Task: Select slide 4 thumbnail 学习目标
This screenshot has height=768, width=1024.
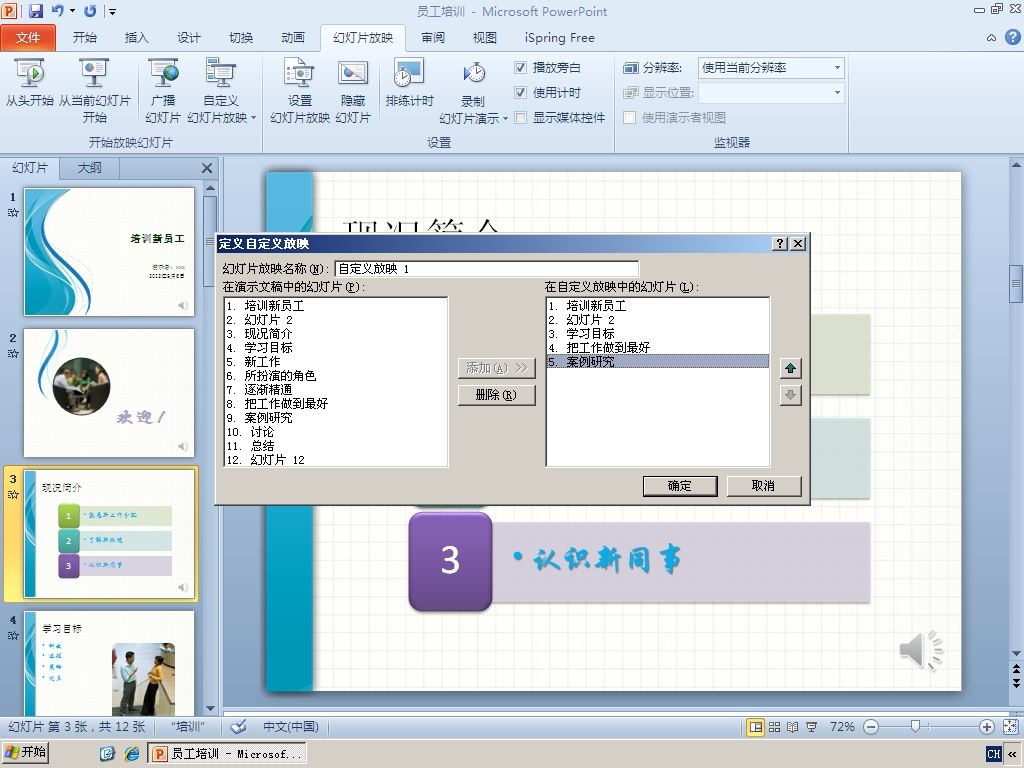Action: [110, 663]
